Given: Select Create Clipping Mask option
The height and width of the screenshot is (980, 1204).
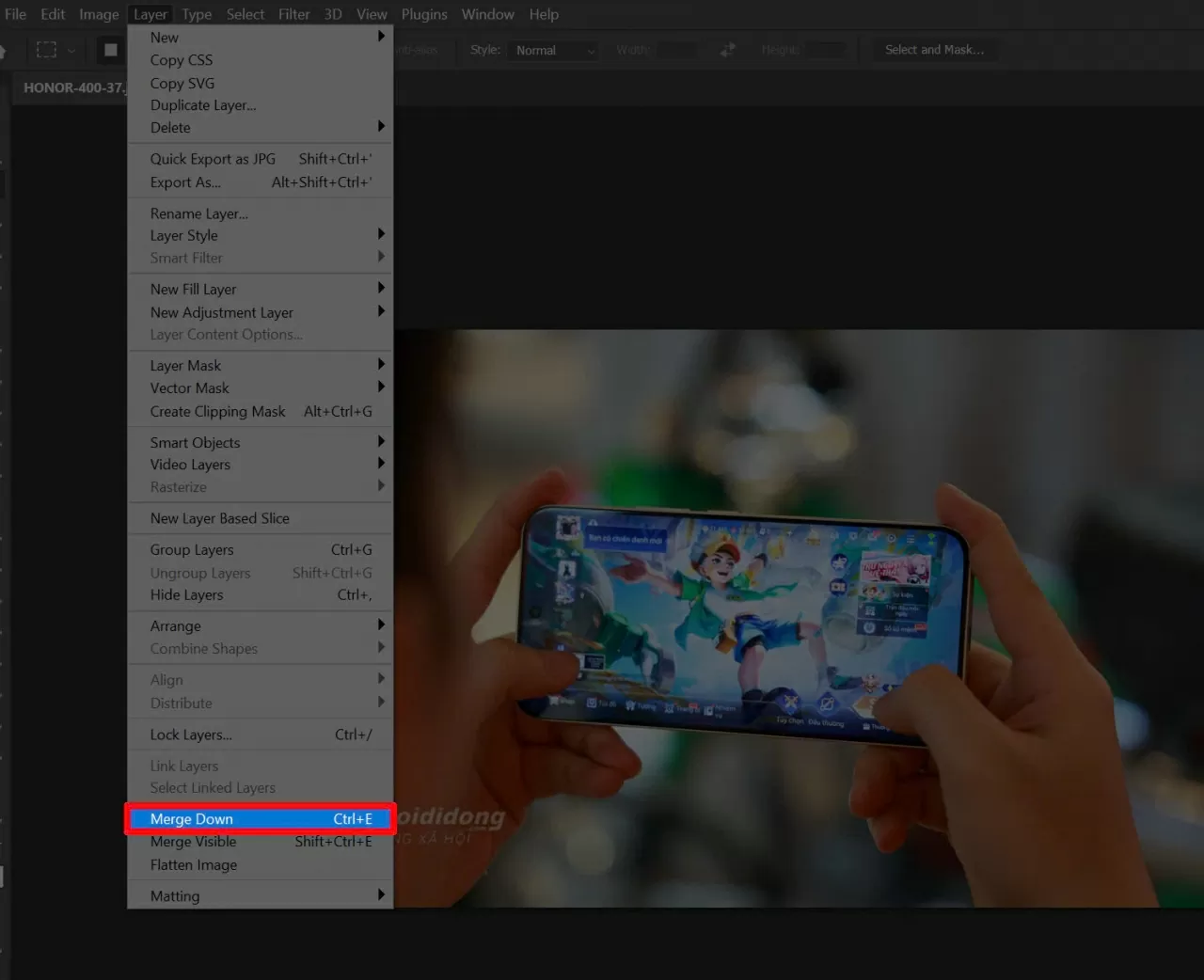Looking at the screenshot, I should pos(217,412).
